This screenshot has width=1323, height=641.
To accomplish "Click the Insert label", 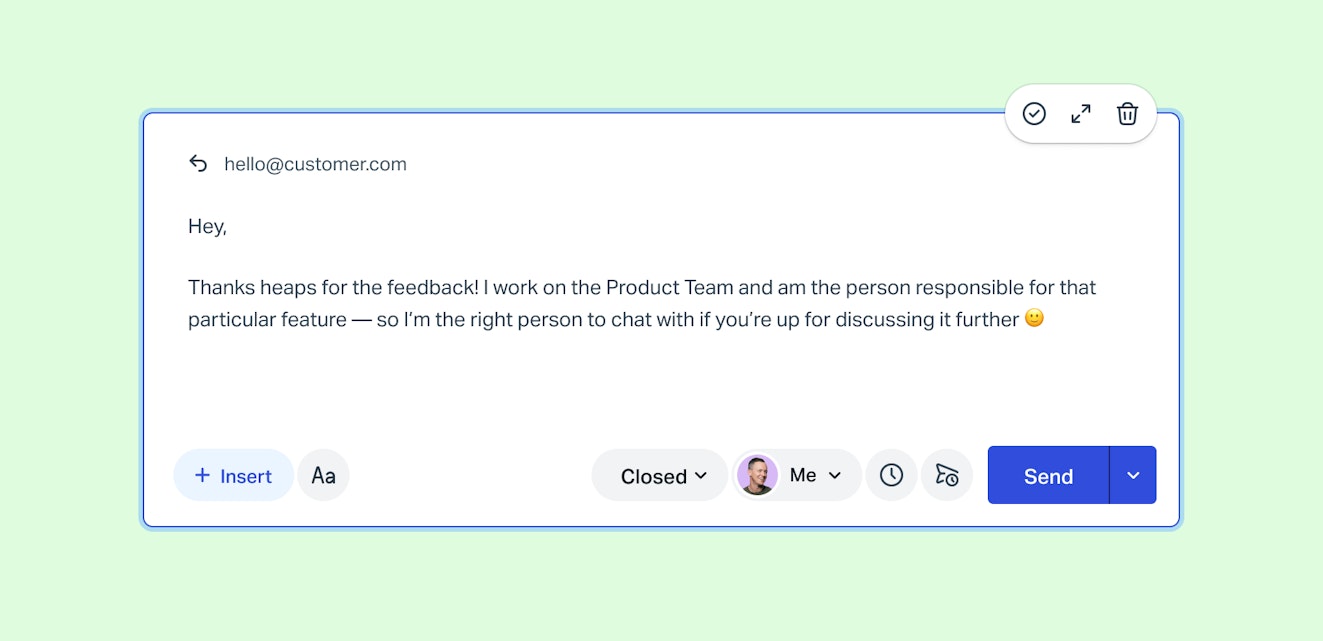I will coord(246,476).
